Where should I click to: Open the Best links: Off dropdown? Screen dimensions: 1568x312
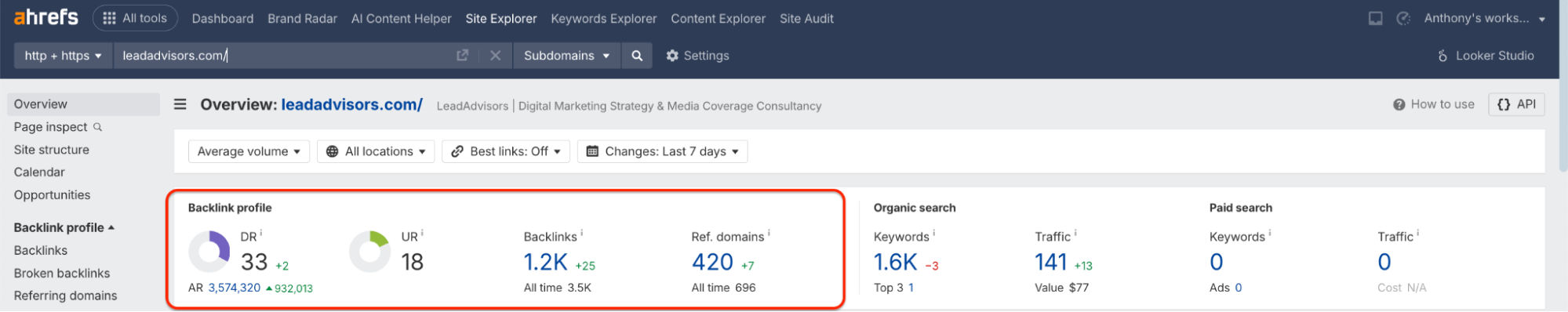tap(506, 151)
